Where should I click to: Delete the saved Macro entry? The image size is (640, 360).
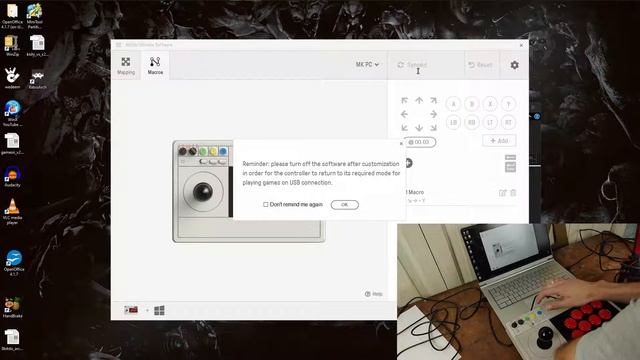513,193
